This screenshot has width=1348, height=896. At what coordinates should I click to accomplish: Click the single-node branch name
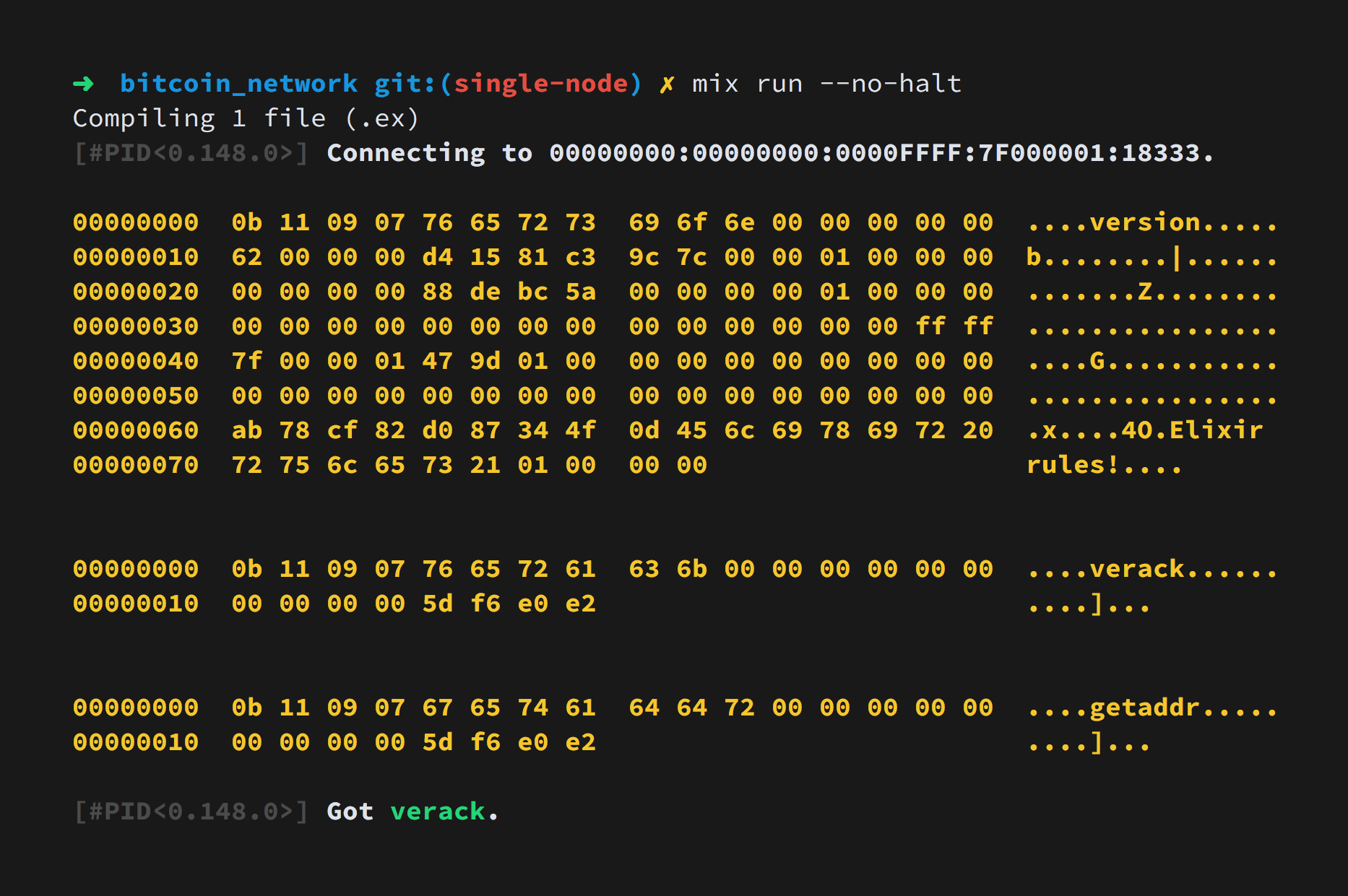tap(541, 84)
